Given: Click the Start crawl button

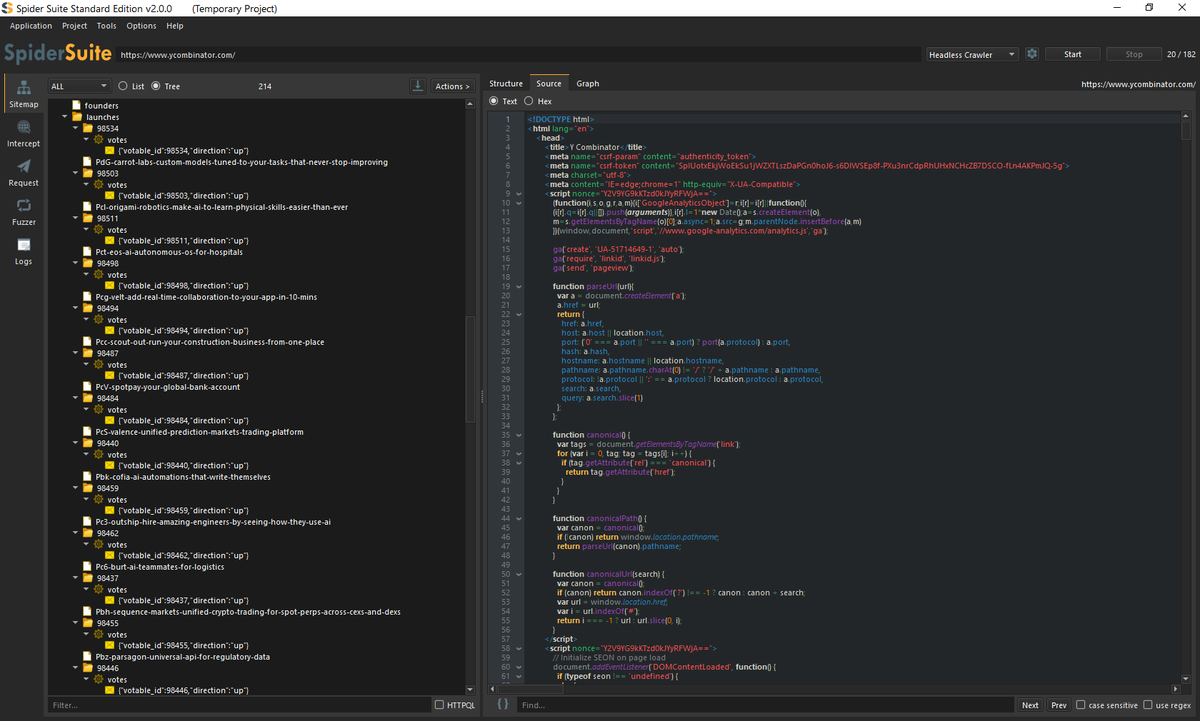Looking at the screenshot, I should (x=1073, y=54).
